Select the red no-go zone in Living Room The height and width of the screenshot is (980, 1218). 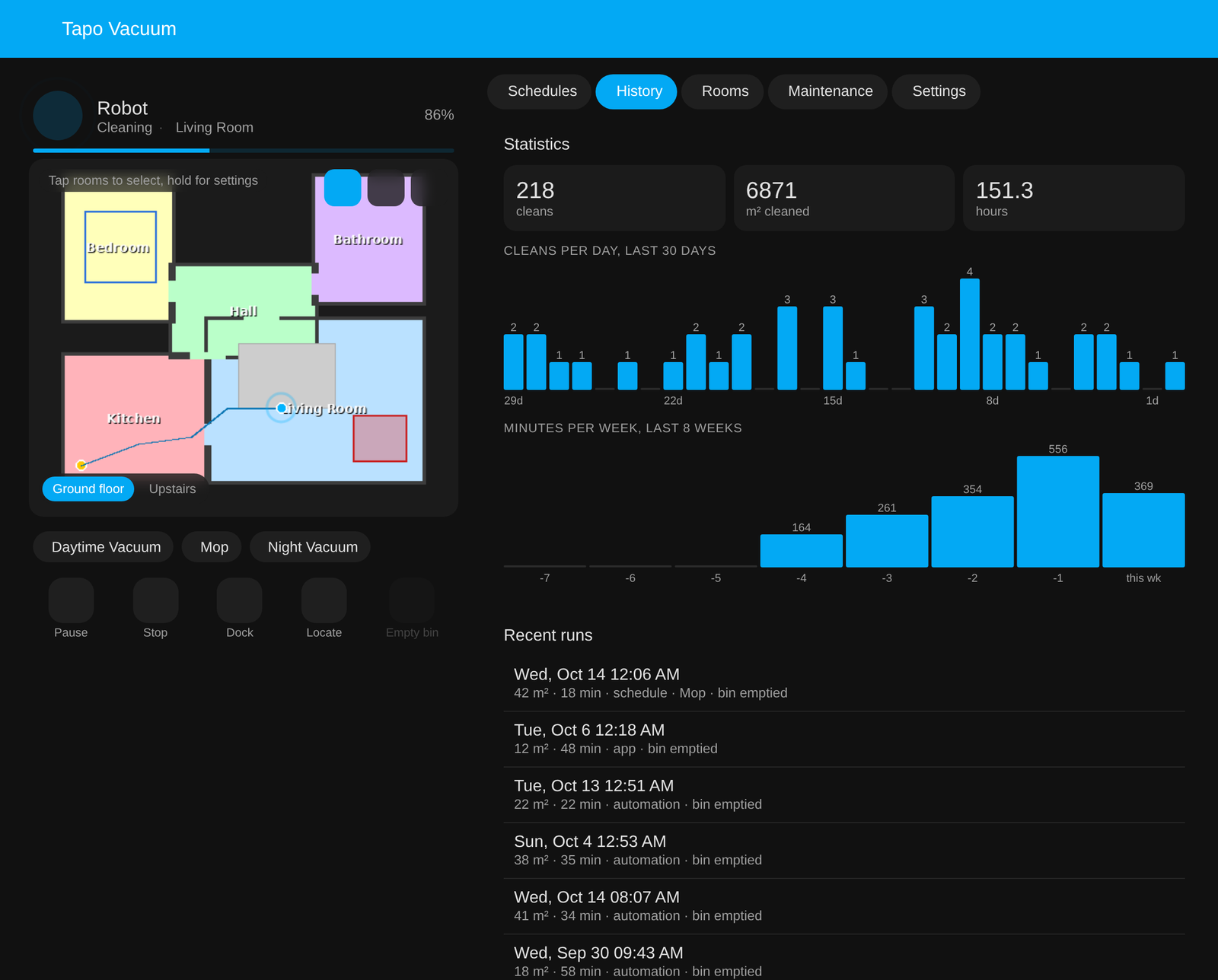(380, 438)
